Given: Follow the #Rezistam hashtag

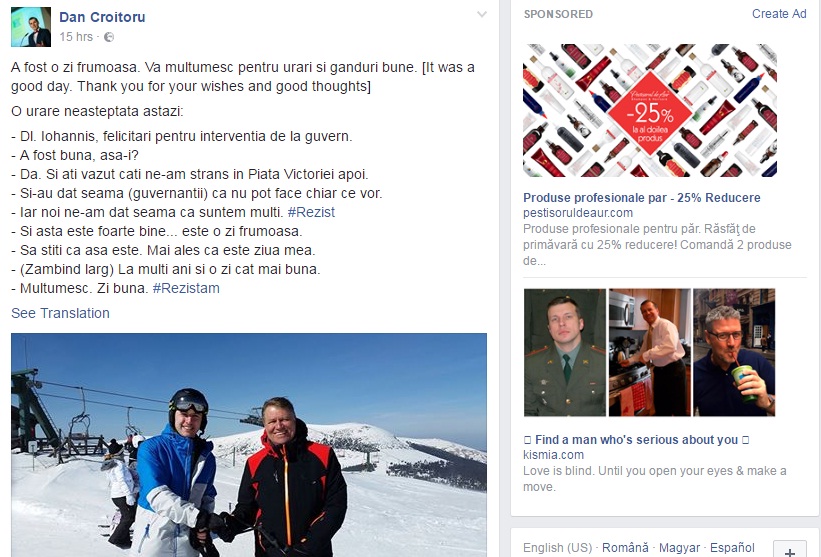Looking at the screenshot, I should tap(186, 288).
